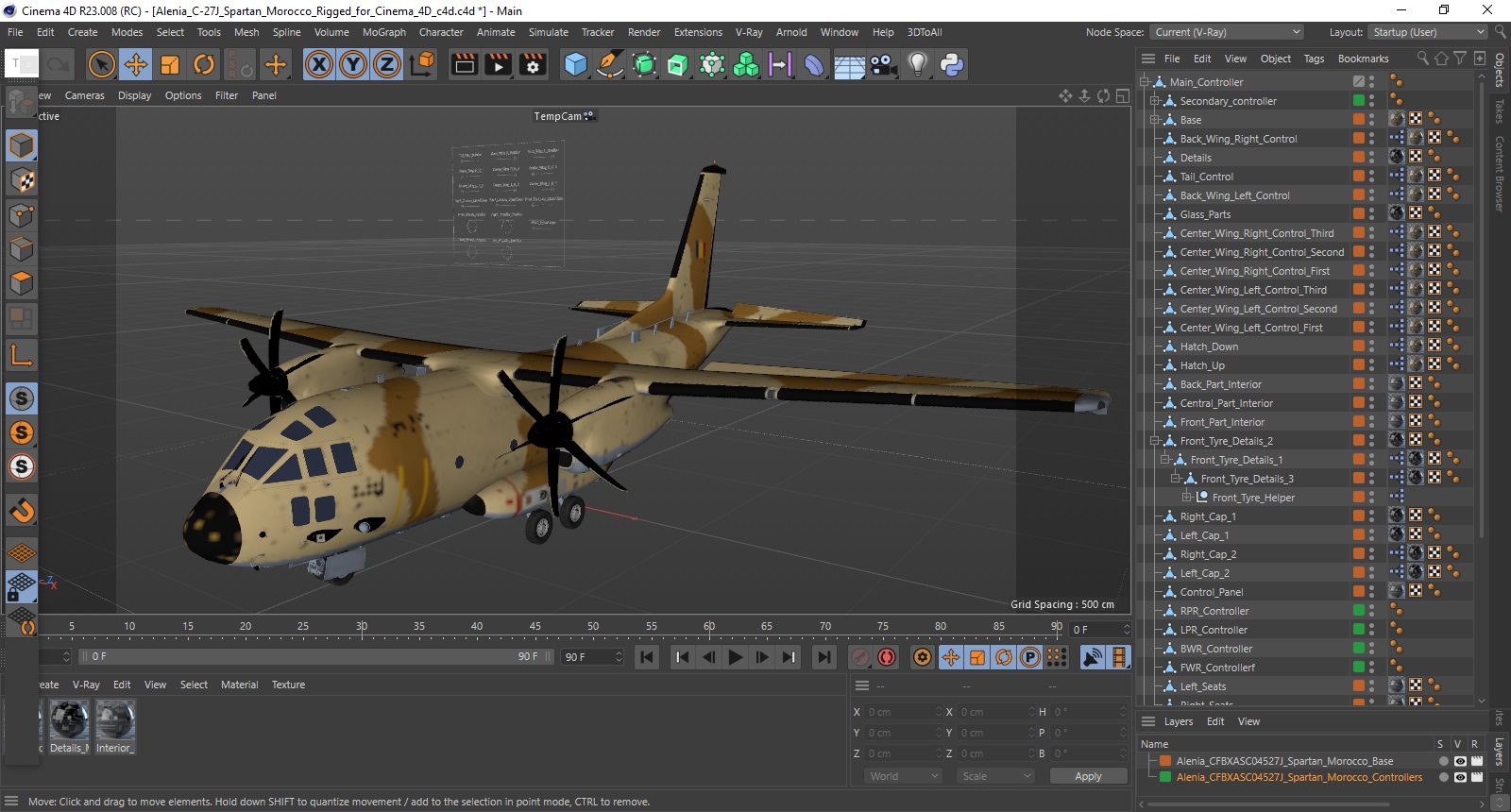The width and height of the screenshot is (1511, 812).
Task: Select Glass_Parts object in tree
Action: (1205, 214)
